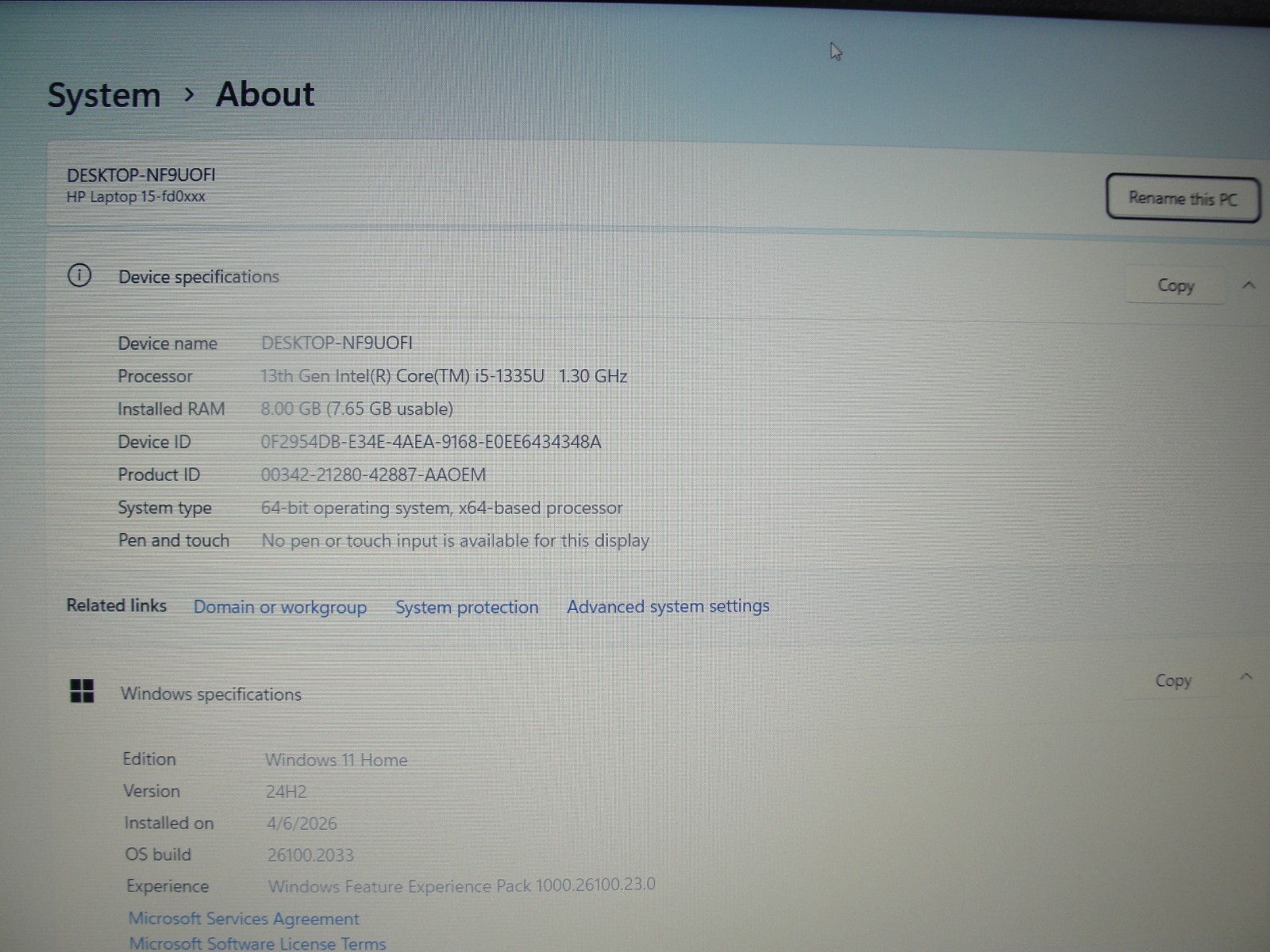Image resolution: width=1270 pixels, height=952 pixels.
Task: Open Microsoft Software License Terms link
Action: 257,943
